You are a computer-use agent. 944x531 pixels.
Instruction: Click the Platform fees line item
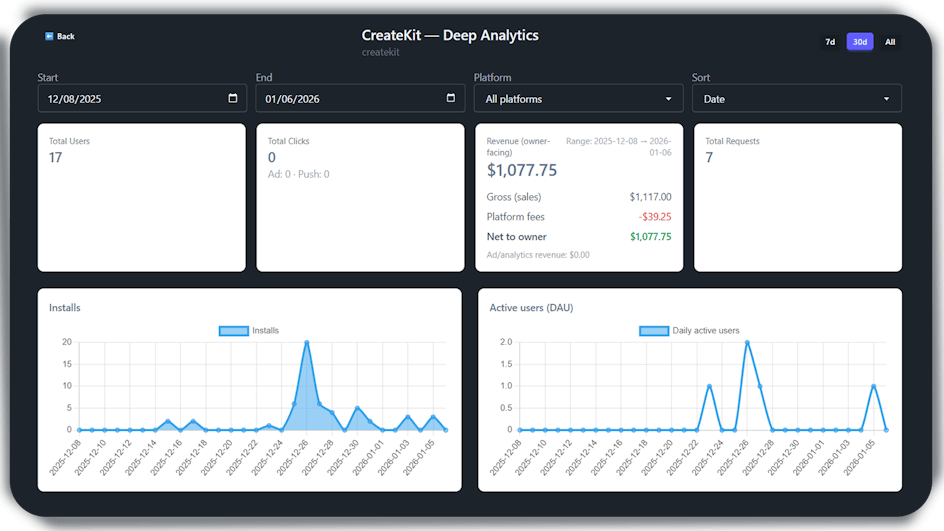[578, 216]
